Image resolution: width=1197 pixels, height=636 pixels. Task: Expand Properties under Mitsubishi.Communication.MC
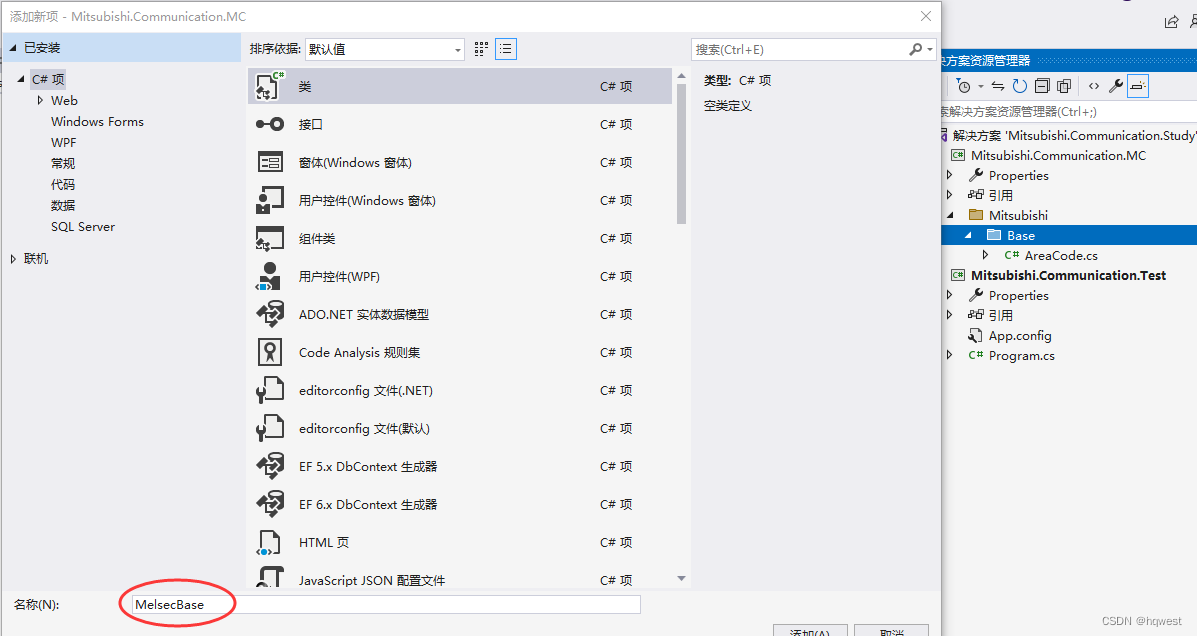click(x=950, y=175)
